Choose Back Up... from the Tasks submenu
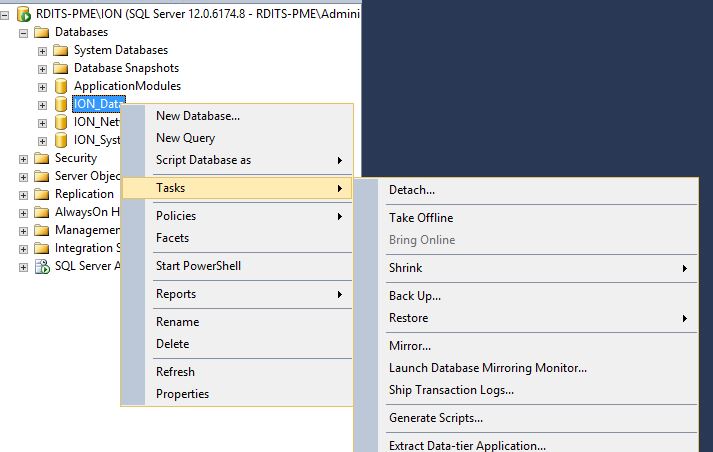Image resolution: width=713 pixels, height=452 pixels. point(414,296)
